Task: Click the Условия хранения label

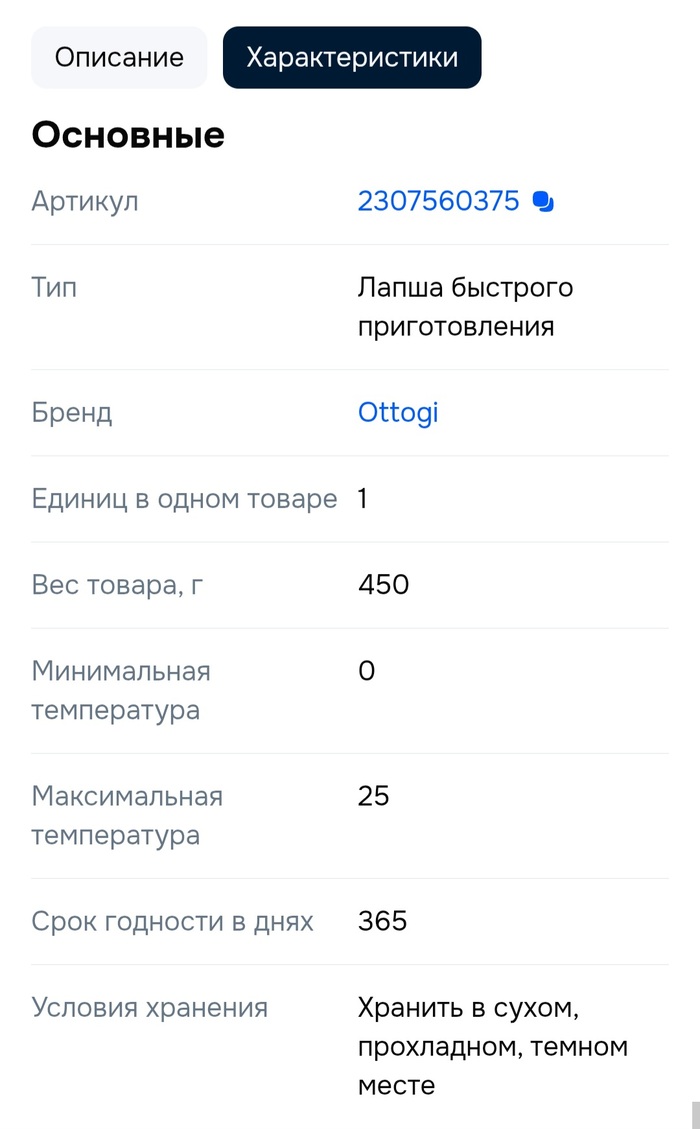Action: [149, 1007]
